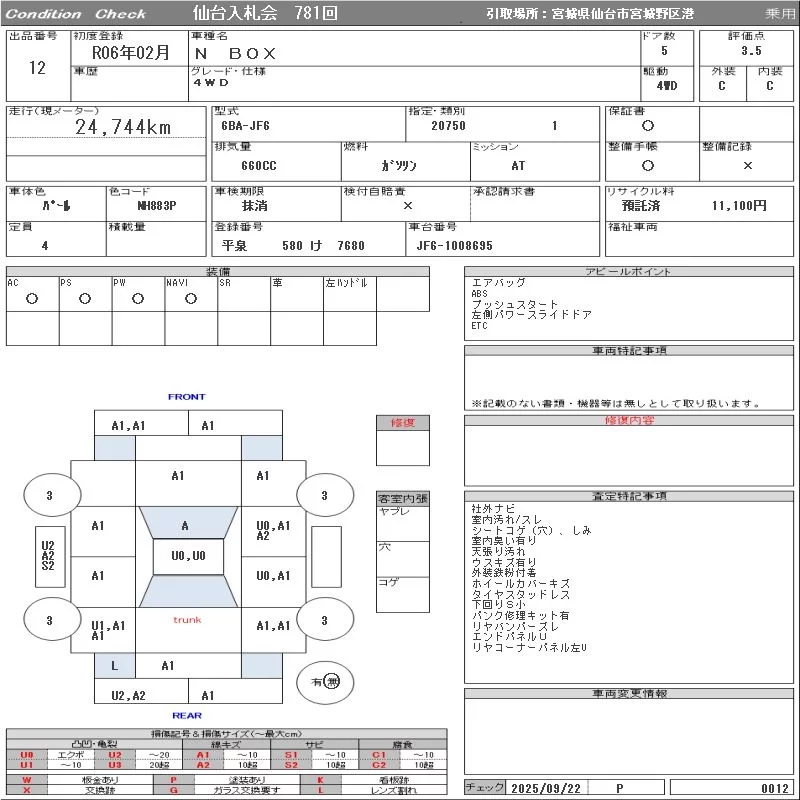Screen dimensions: 800x800
Task: Click the front-left tire circle marked 3
Action: [49, 495]
